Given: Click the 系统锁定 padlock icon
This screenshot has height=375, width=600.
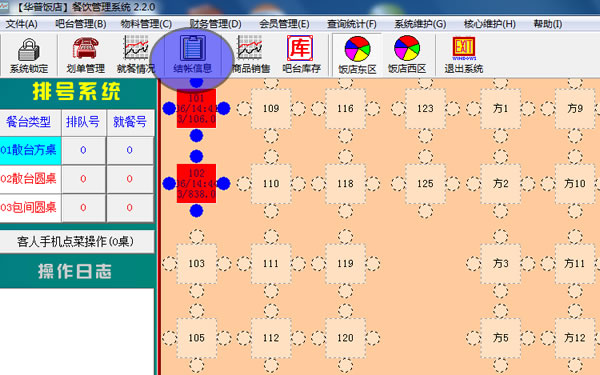Looking at the screenshot, I should (x=29, y=50).
